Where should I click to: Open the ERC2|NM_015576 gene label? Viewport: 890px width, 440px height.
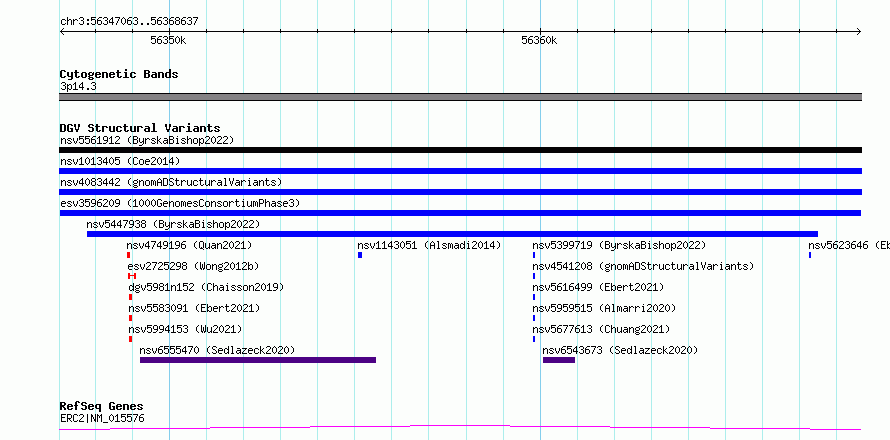pos(102,418)
